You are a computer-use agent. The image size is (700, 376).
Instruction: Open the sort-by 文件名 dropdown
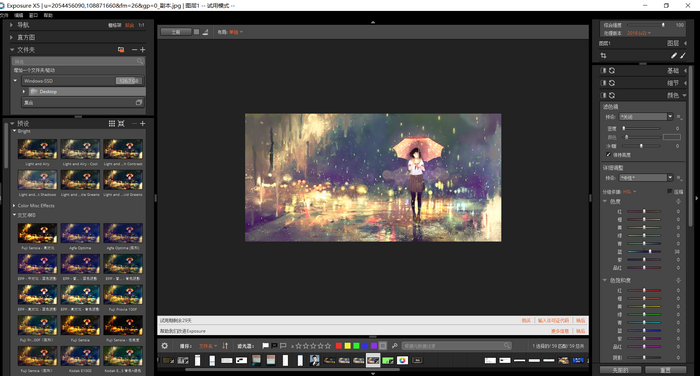tap(208, 346)
